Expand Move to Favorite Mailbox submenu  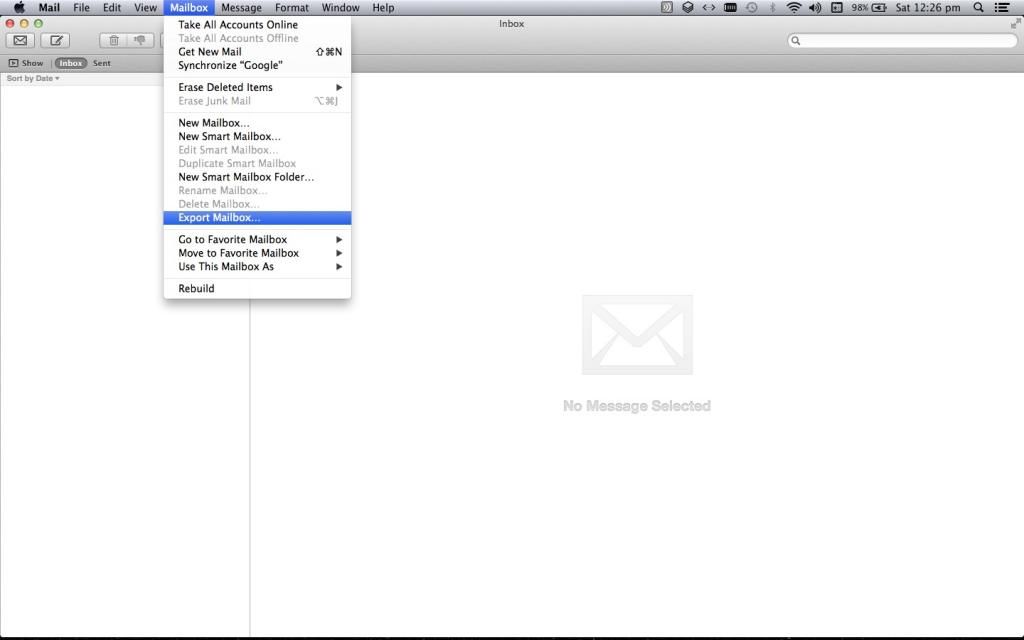pos(257,253)
